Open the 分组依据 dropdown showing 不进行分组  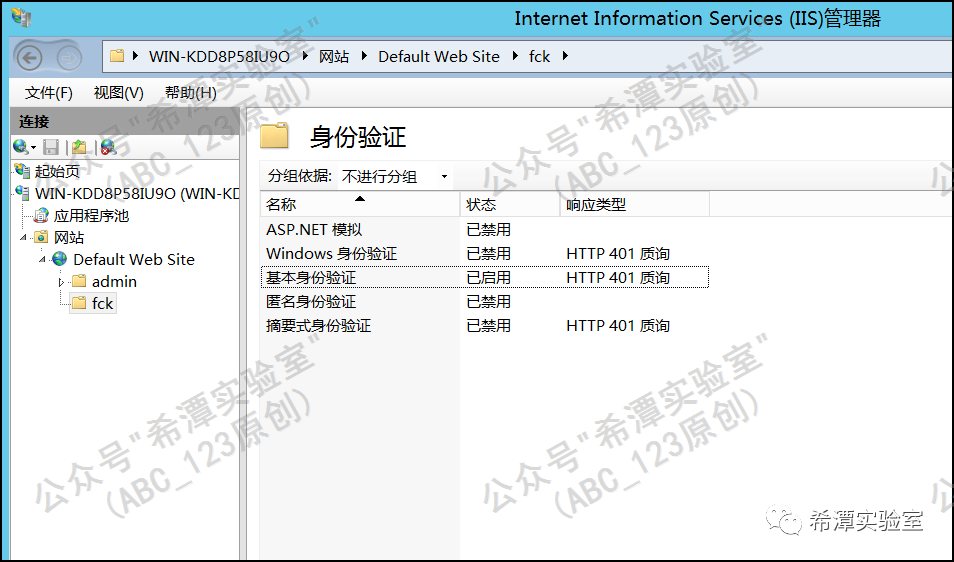tap(395, 176)
